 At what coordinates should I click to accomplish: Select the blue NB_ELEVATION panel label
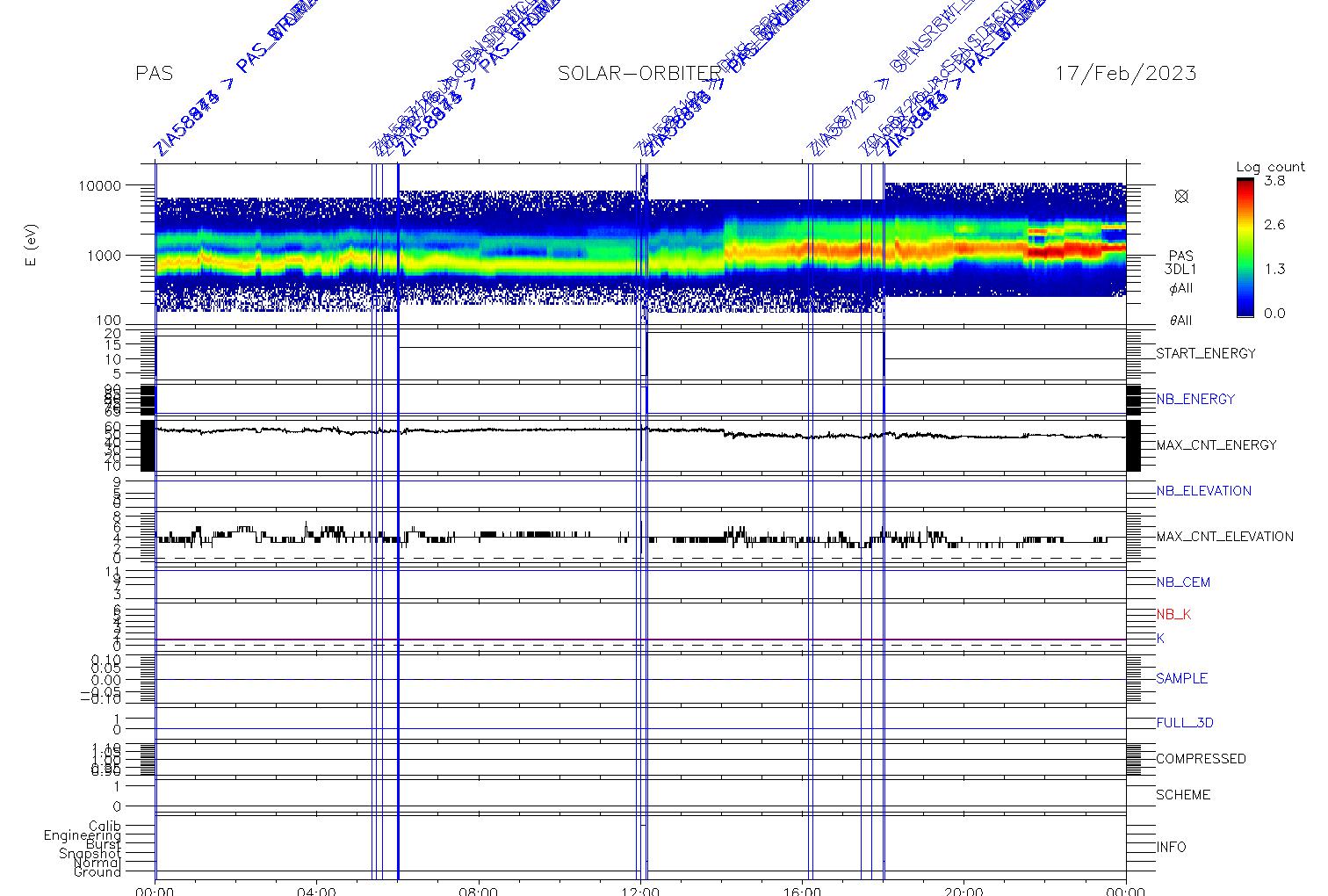tap(1203, 490)
